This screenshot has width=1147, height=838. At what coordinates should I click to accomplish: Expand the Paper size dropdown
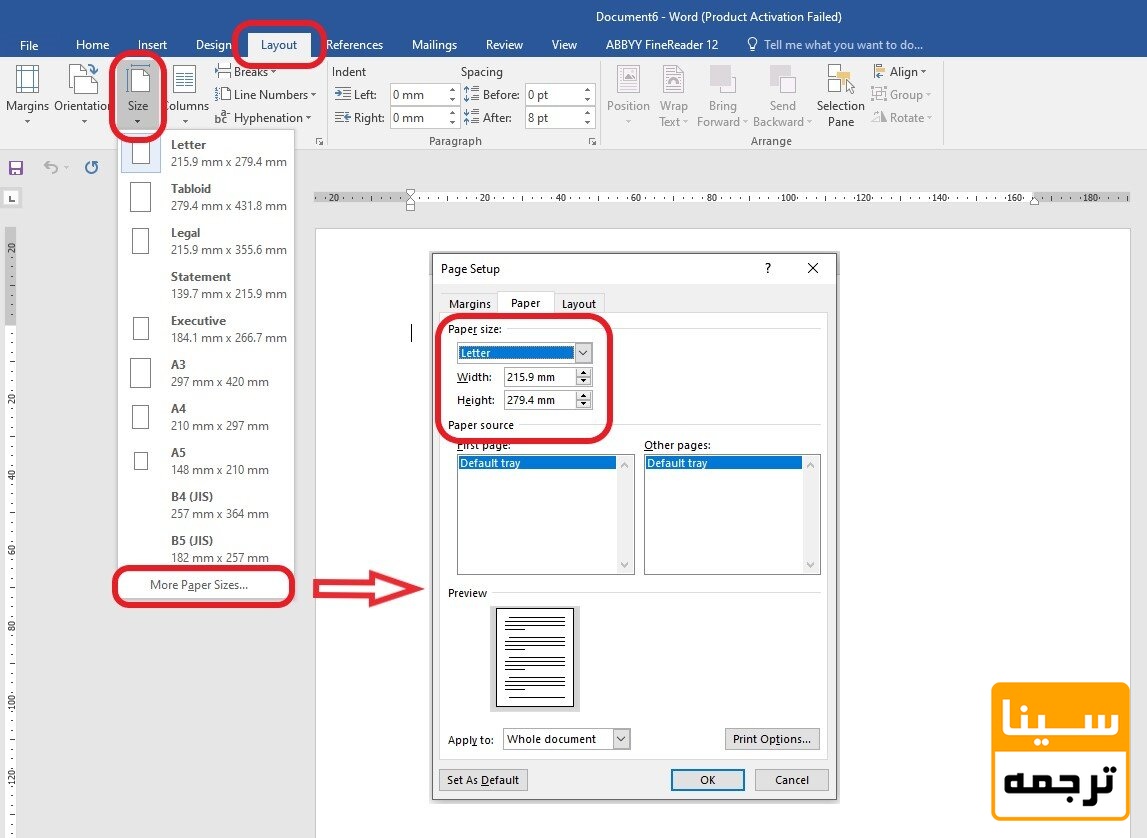[x=583, y=353]
